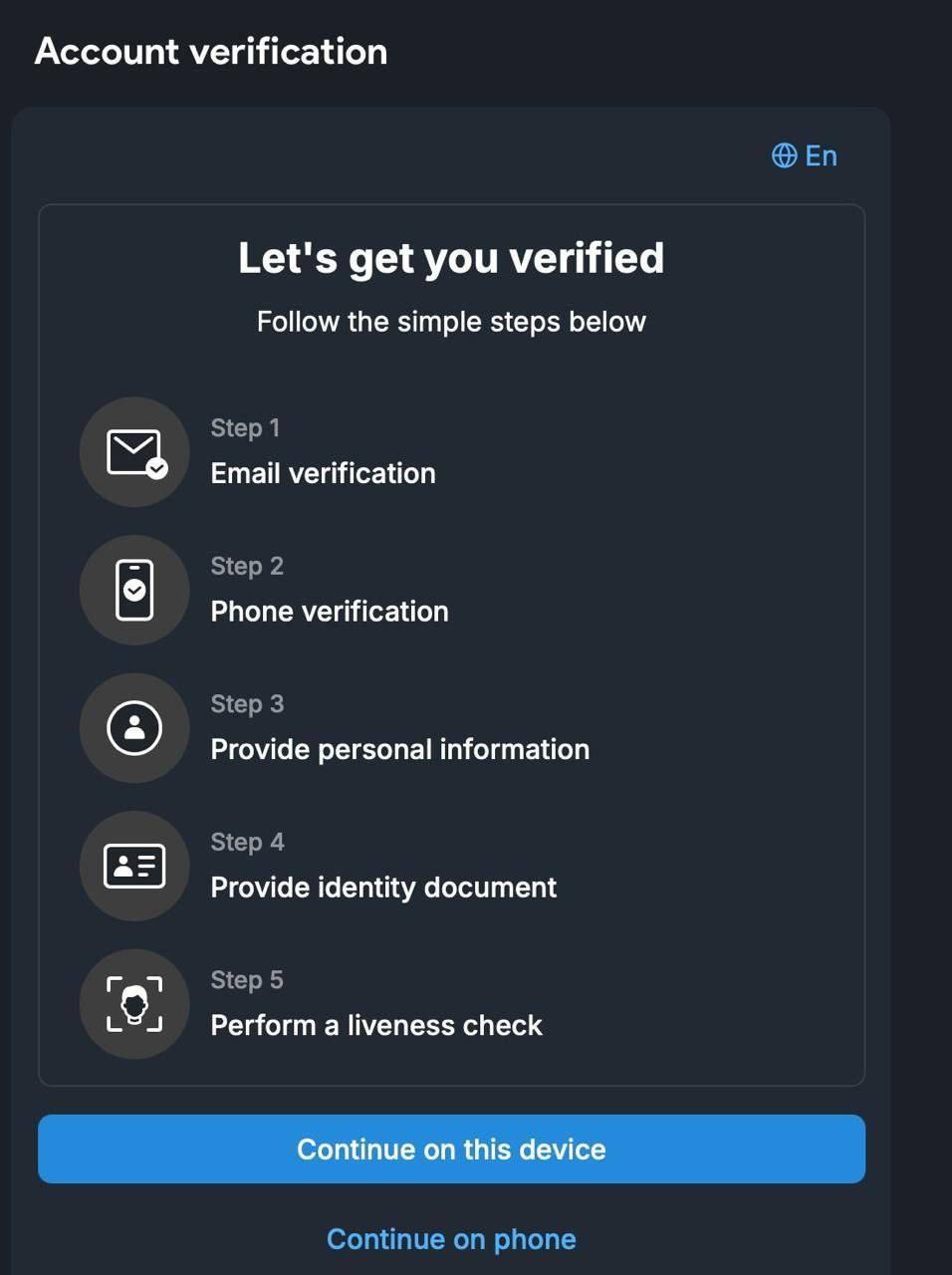Click Provide identity document step text

(383, 888)
